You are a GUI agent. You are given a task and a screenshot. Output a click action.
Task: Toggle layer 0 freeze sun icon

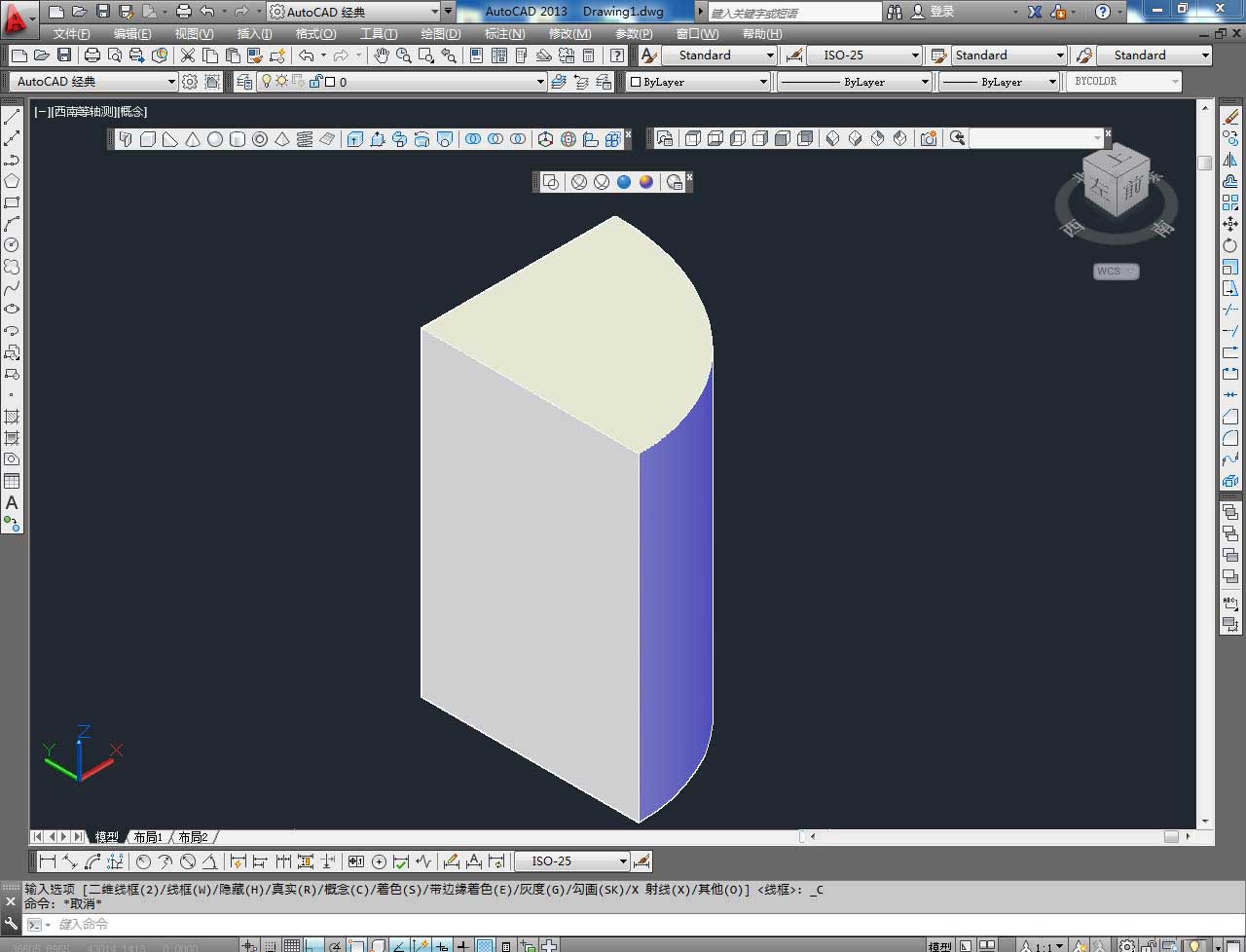pyautogui.click(x=281, y=82)
